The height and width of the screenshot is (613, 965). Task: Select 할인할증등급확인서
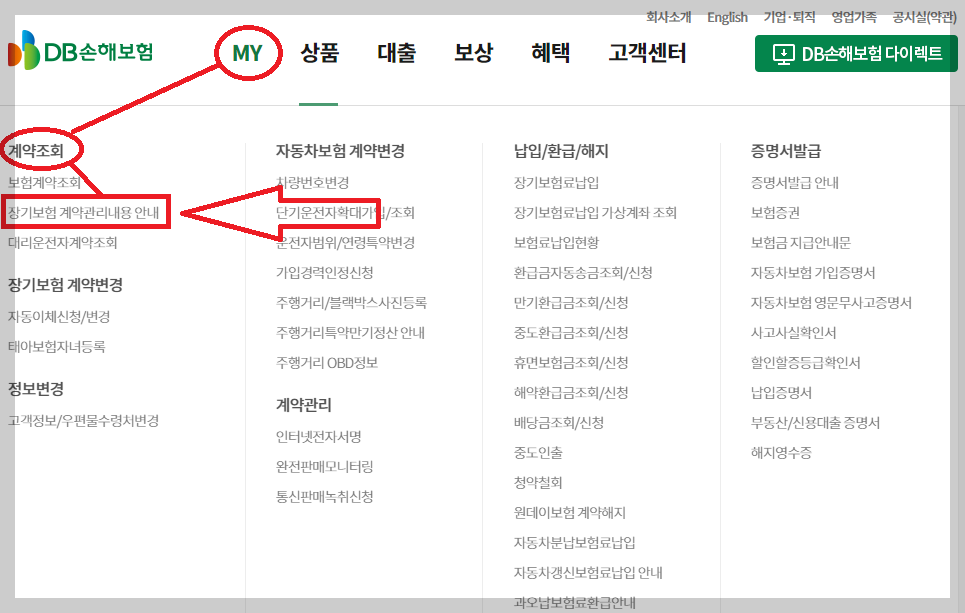tap(805, 363)
